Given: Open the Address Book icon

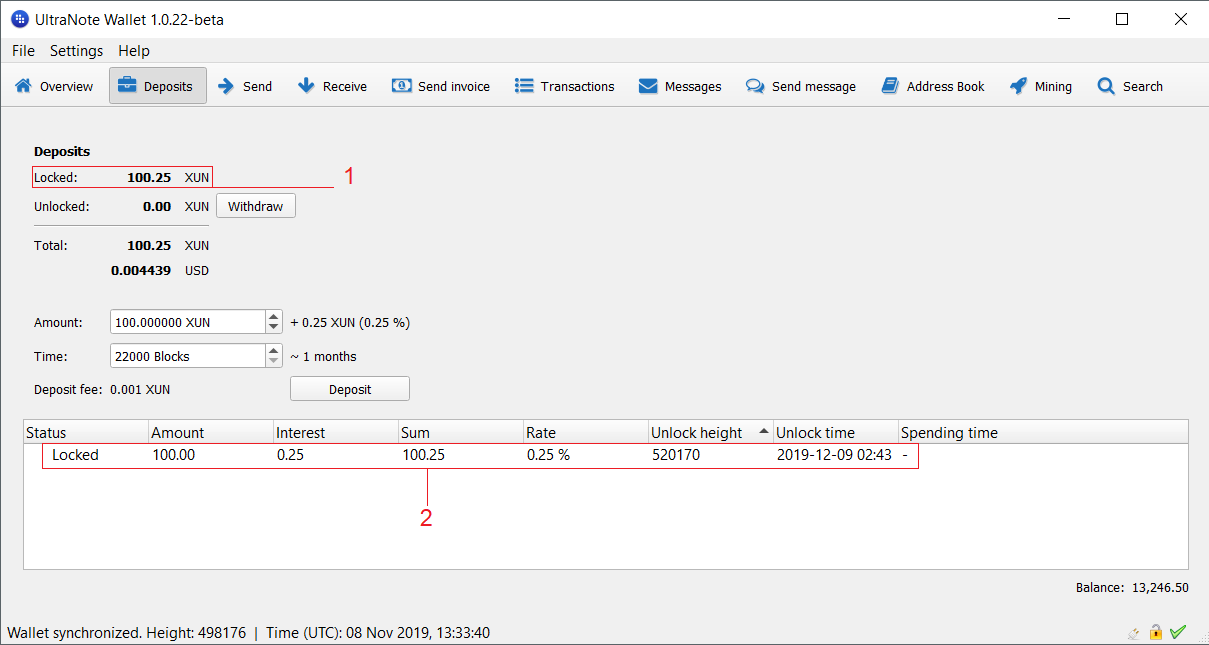Looking at the screenshot, I should tap(890, 86).
